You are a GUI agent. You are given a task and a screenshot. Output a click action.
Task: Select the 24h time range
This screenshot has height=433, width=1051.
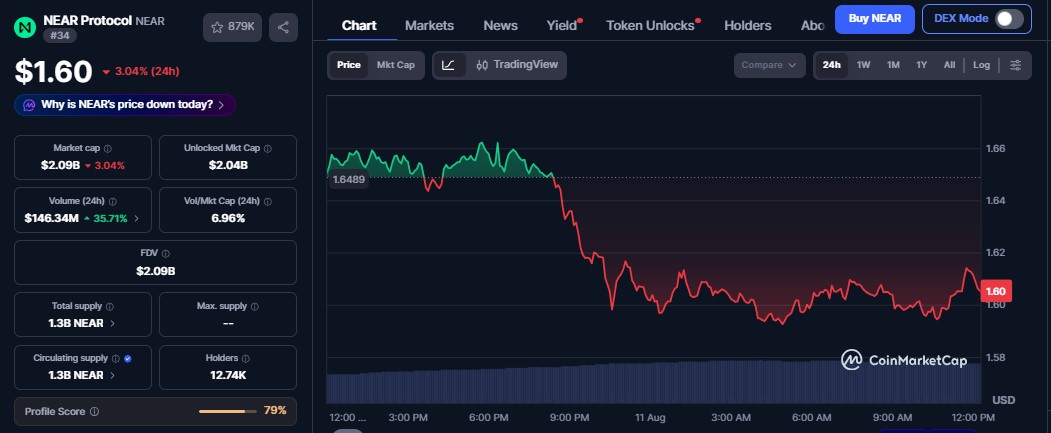point(832,65)
